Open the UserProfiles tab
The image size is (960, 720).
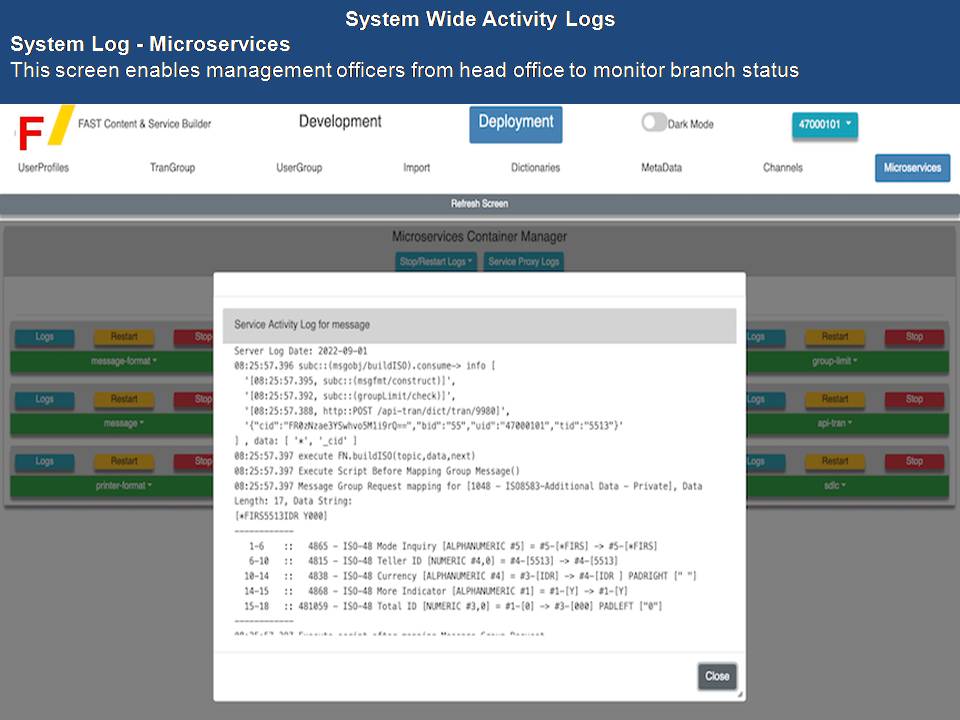click(x=43, y=168)
